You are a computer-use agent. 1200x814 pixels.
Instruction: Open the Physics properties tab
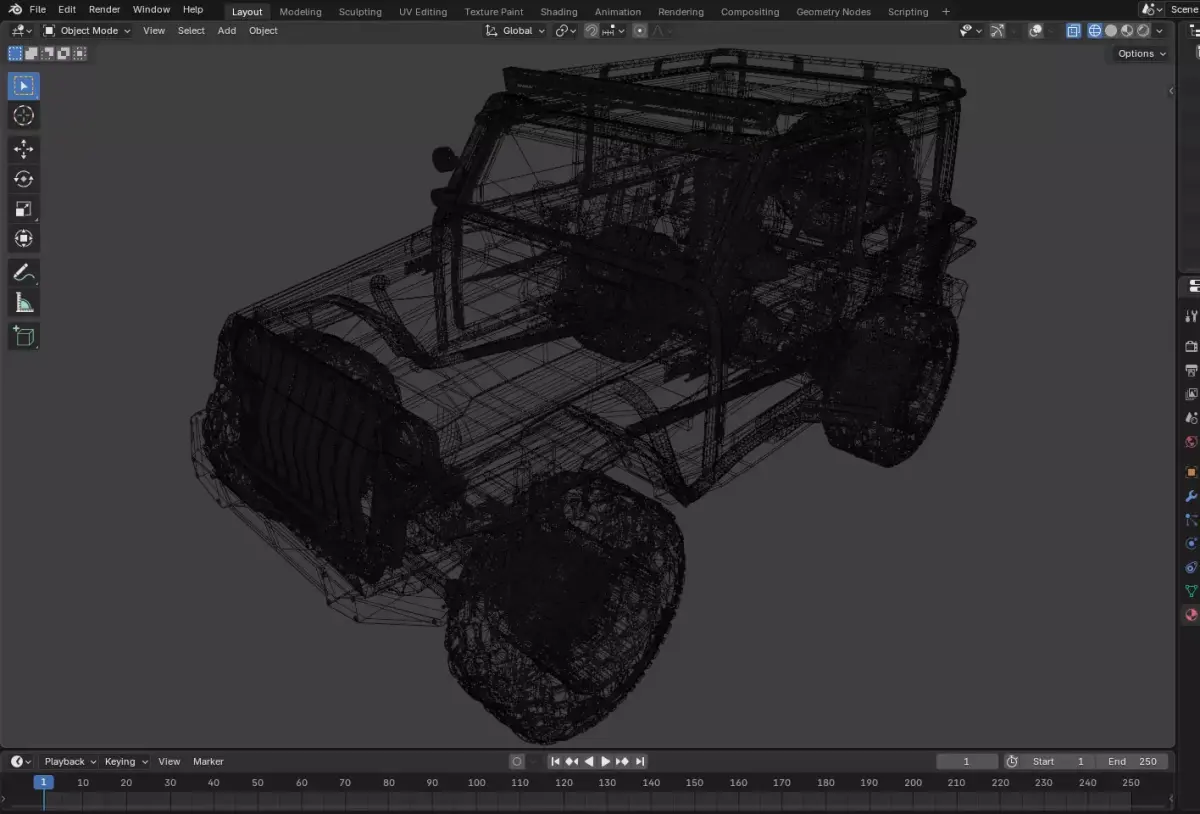(1190, 544)
